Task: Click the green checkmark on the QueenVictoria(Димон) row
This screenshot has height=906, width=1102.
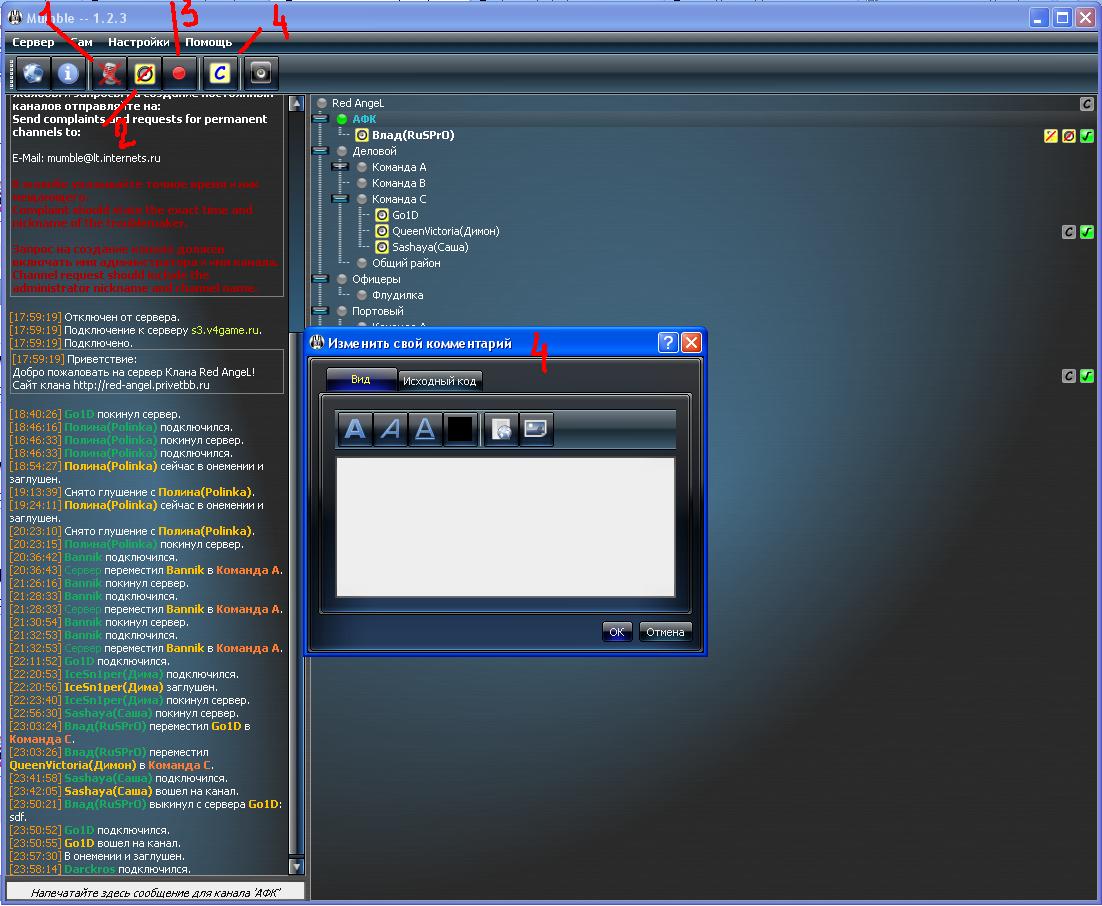Action: [x=1087, y=232]
